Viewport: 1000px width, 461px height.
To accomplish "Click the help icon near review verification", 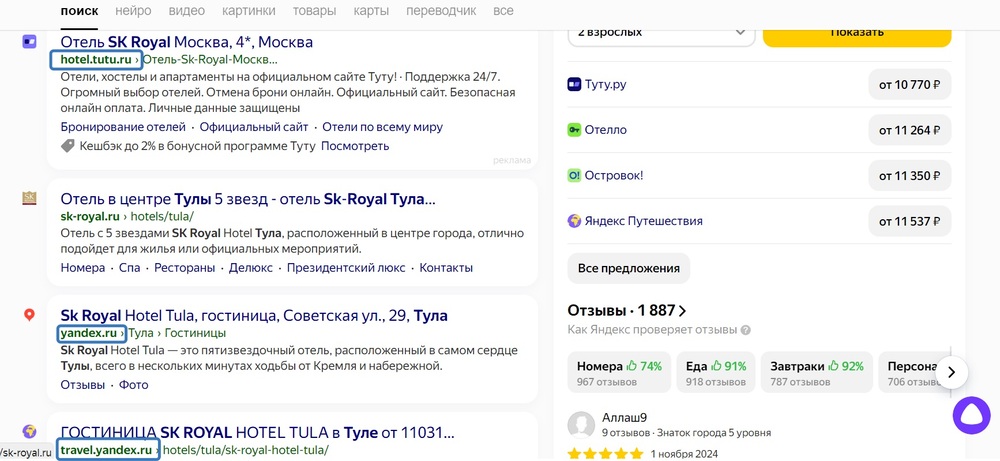I will pyautogui.click(x=746, y=330).
